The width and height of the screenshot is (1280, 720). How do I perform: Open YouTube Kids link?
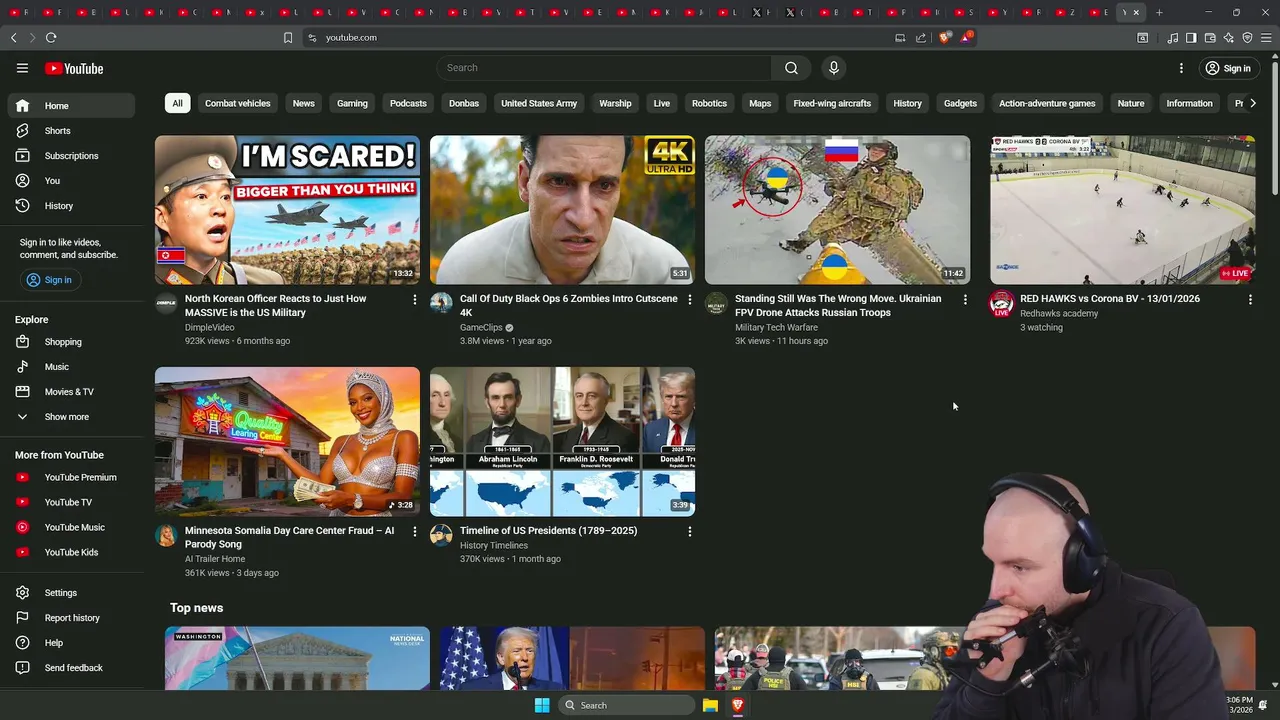pos(70,552)
